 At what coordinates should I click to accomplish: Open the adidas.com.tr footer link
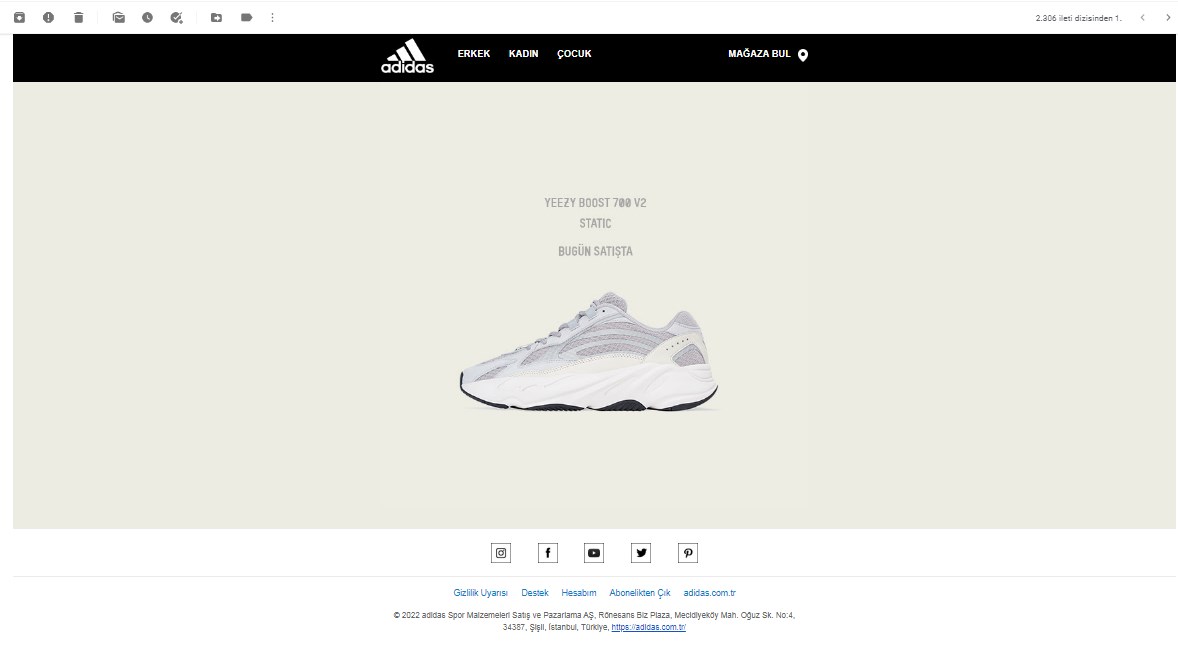709,592
